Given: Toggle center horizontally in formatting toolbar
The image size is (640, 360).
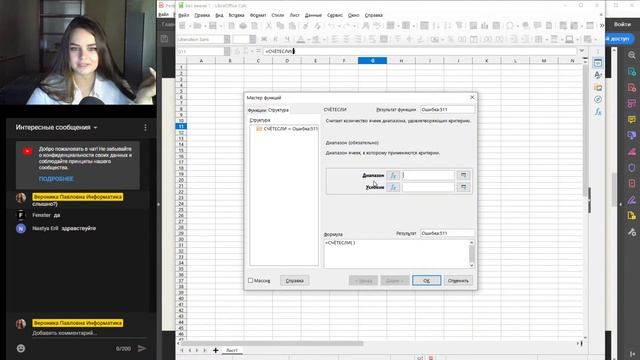Looking at the screenshot, I should [346, 40].
